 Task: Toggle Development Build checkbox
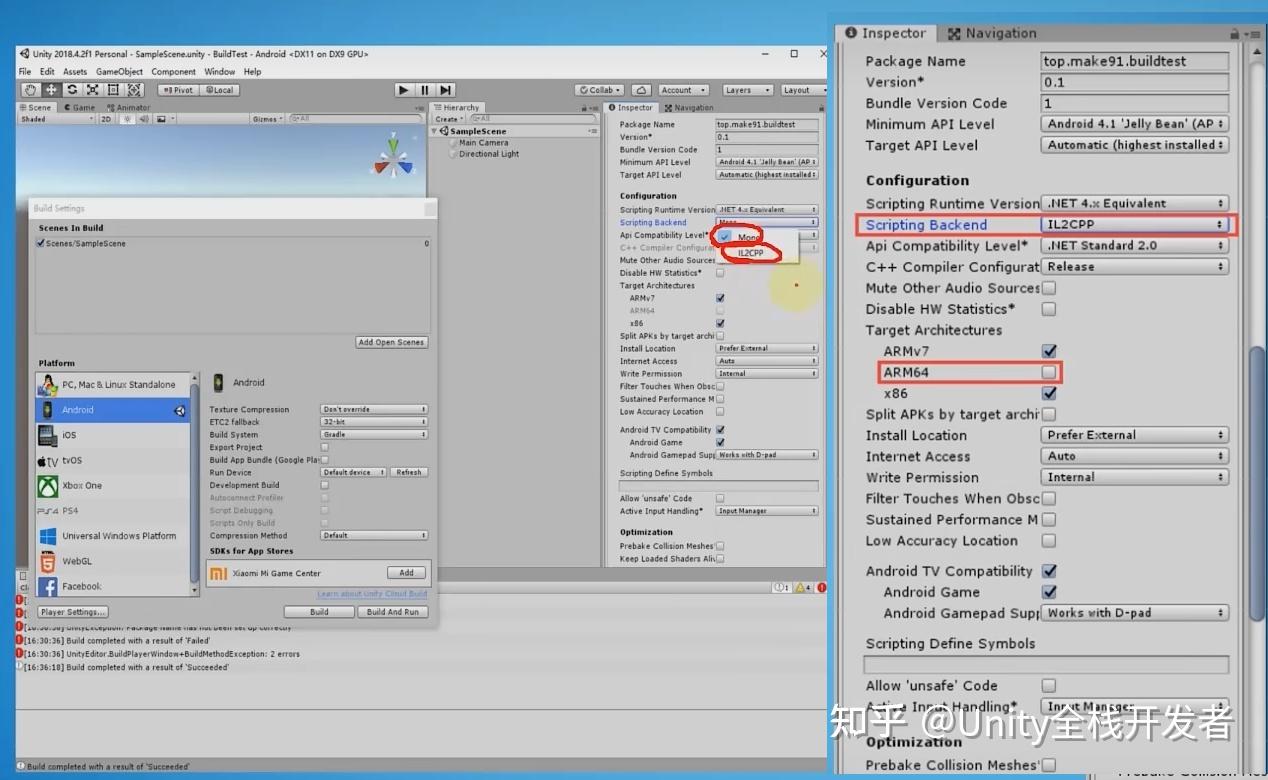tap(324, 485)
